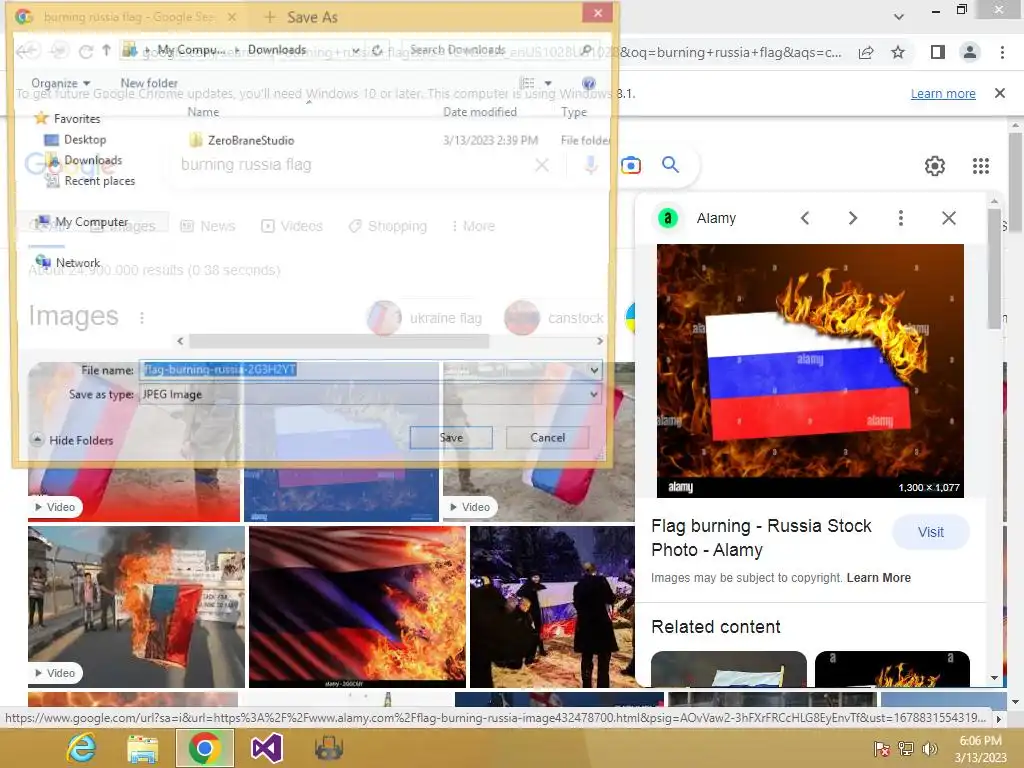This screenshot has width=1024, height=768.
Task: Create a New folder in Save As dialog
Action: click(x=149, y=83)
